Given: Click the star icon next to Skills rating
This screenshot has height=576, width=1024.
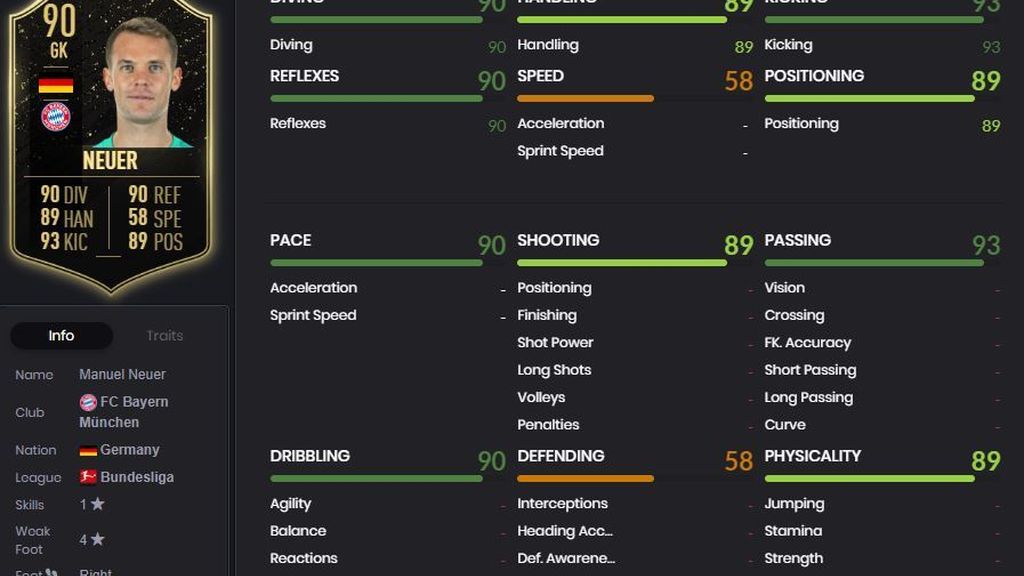Looking at the screenshot, I should click(x=97, y=504).
